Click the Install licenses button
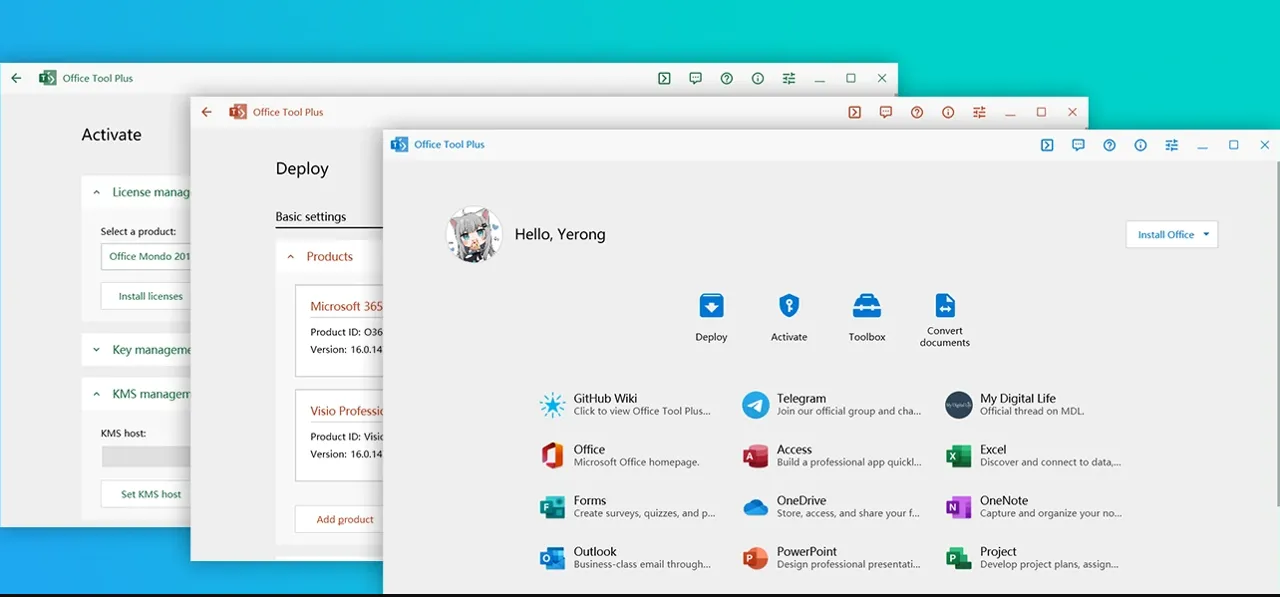The height and width of the screenshot is (597, 1280). coord(146,296)
